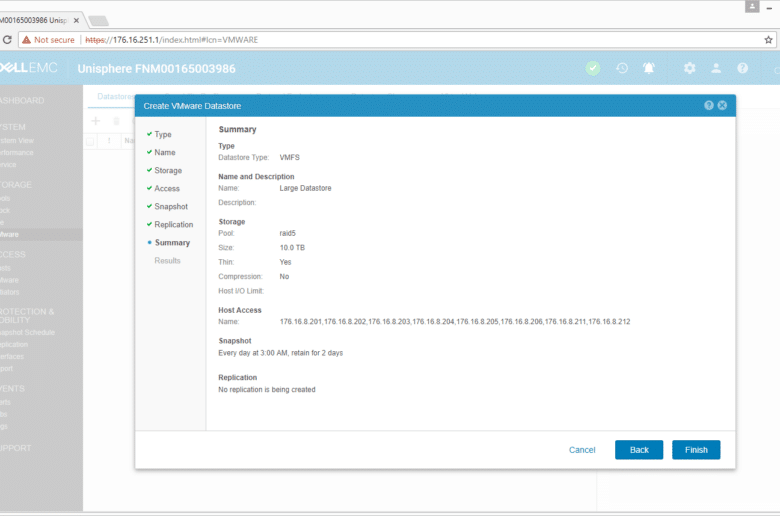Click the green system status check icon
Screen dimensions: 780x516
[592, 68]
